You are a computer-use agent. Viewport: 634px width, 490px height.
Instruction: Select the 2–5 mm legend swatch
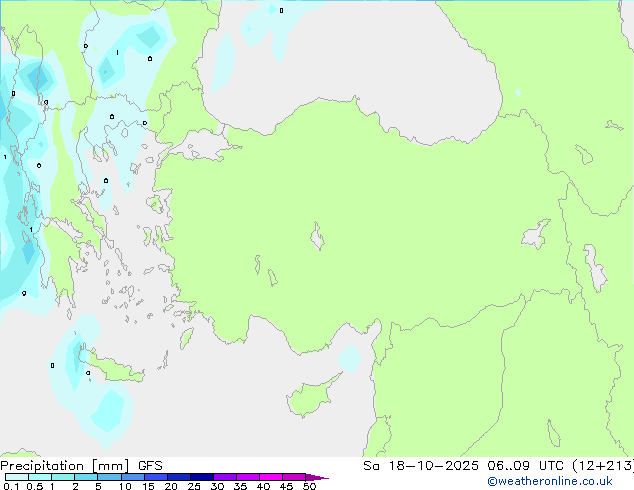tap(86, 477)
